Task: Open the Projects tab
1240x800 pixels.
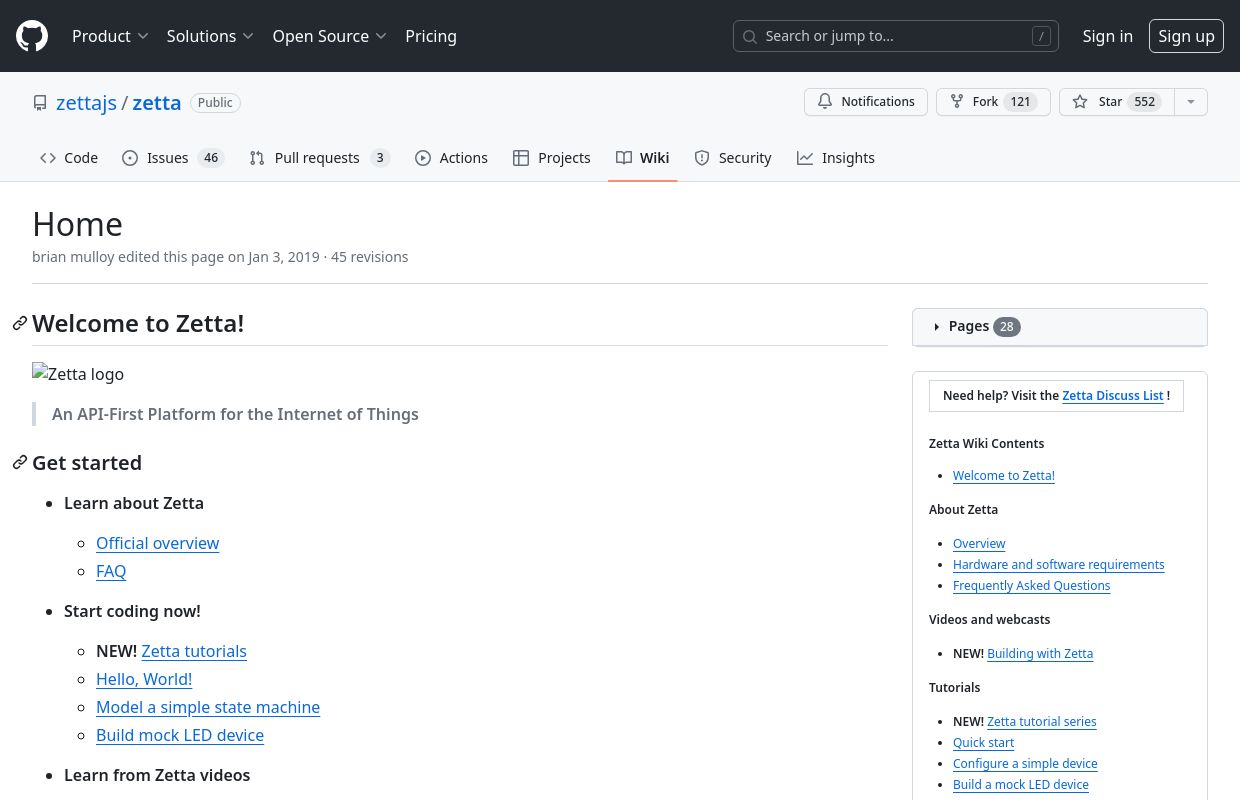Action: [x=552, y=158]
